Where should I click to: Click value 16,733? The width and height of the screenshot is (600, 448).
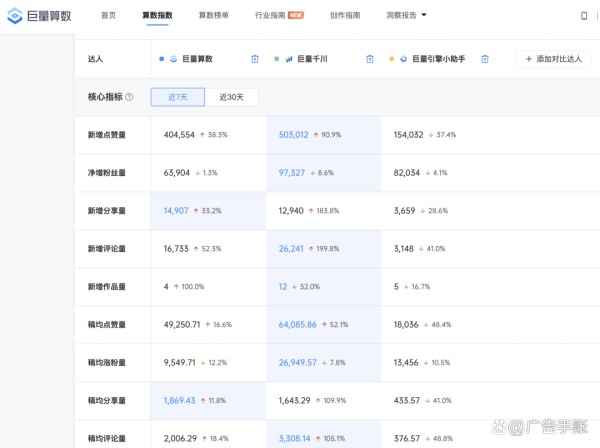coord(176,249)
